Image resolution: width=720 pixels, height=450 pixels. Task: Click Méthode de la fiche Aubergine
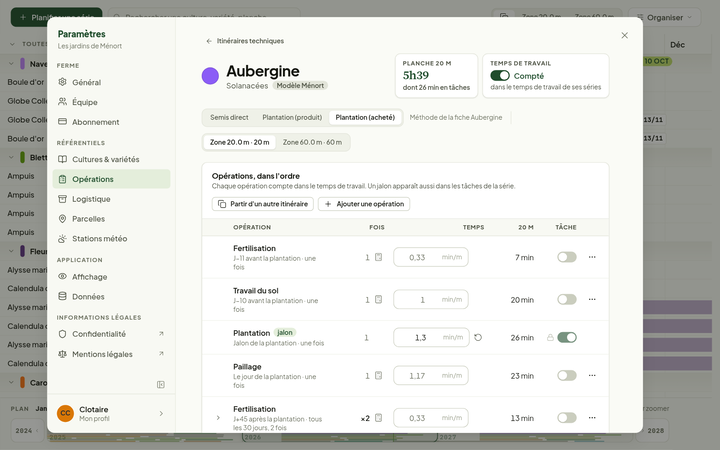coord(456,118)
